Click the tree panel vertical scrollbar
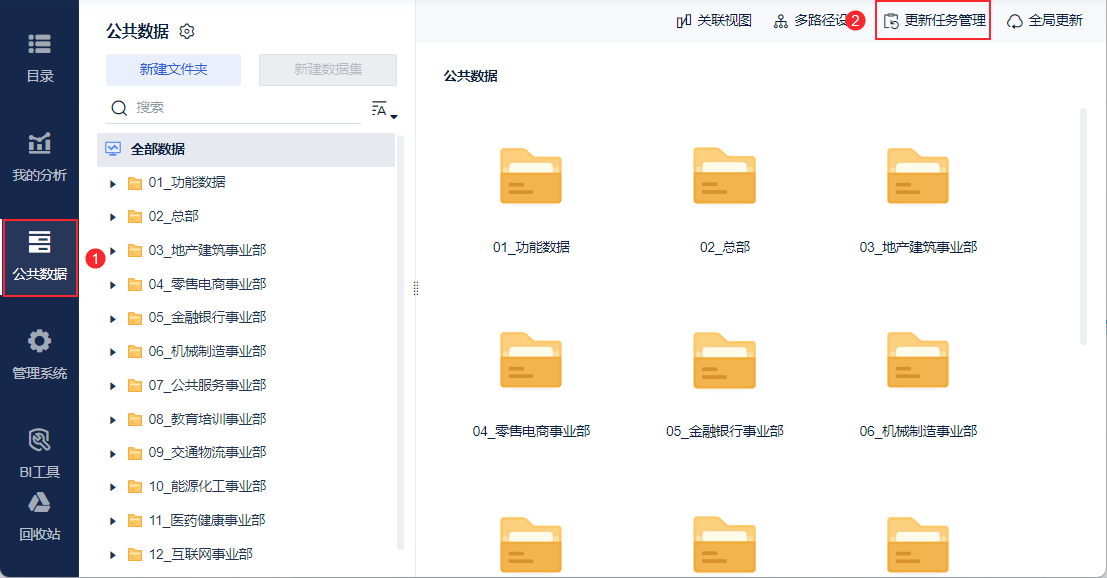The image size is (1107, 578). (x=400, y=342)
